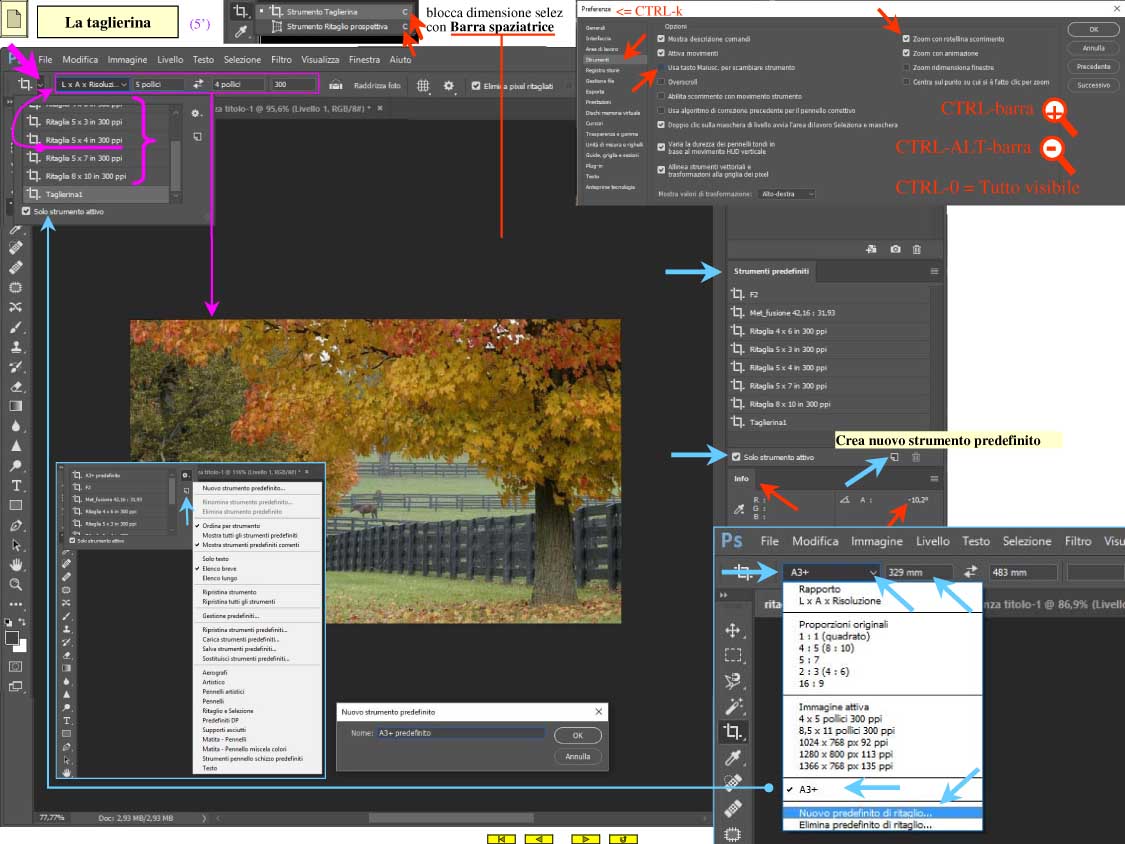Toggle Solo strumento attivo in the right-side Strumenti predefiniti panel
The height and width of the screenshot is (844, 1125).
tap(735, 457)
